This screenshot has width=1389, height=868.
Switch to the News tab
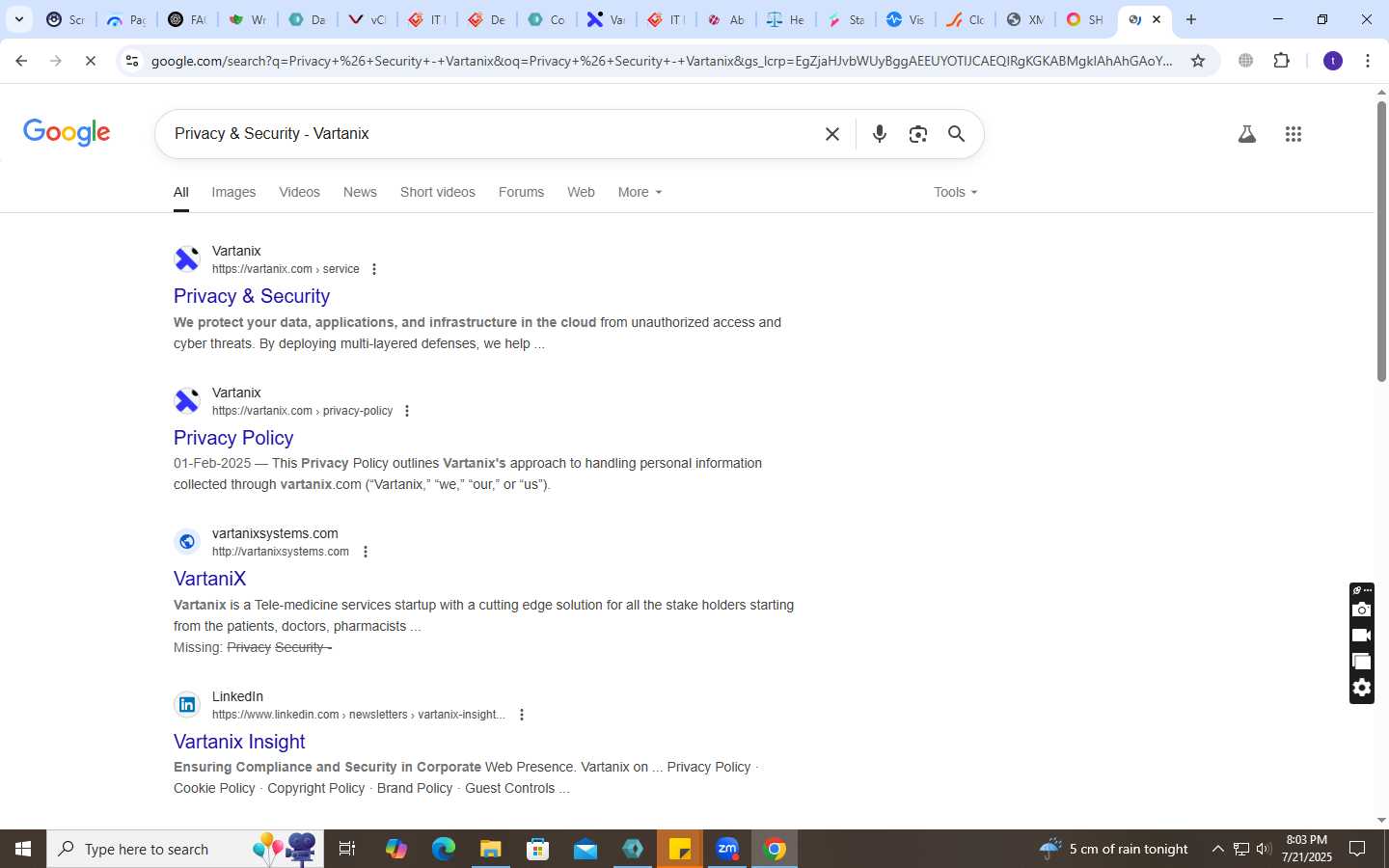(x=360, y=192)
